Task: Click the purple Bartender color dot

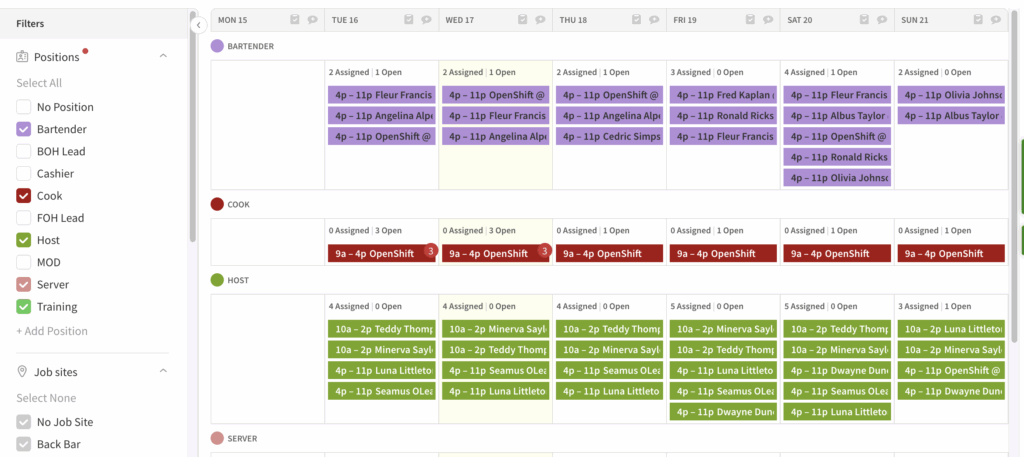Action: (217, 46)
